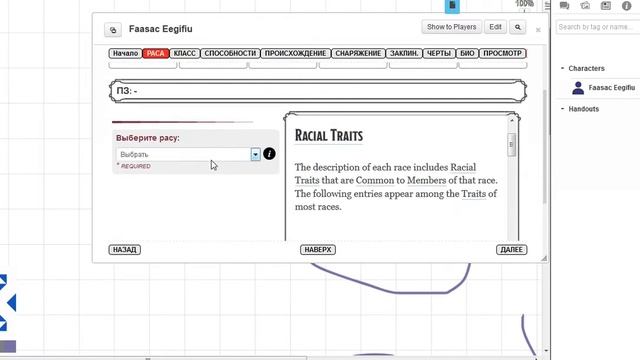Collapse the Characters folder
The width and height of the screenshot is (640, 360).
pyautogui.click(x=563, y=68)
